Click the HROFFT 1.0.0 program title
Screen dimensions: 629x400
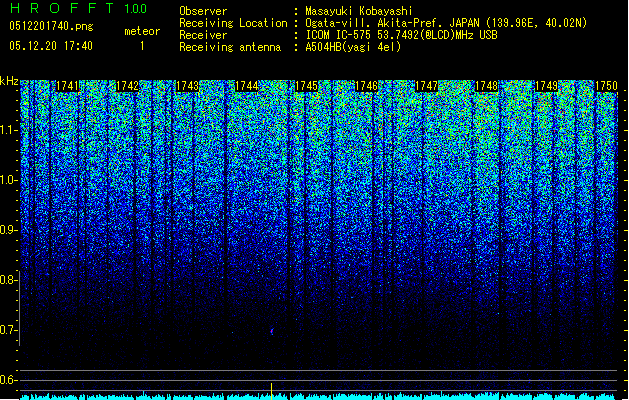coord(79,8)
